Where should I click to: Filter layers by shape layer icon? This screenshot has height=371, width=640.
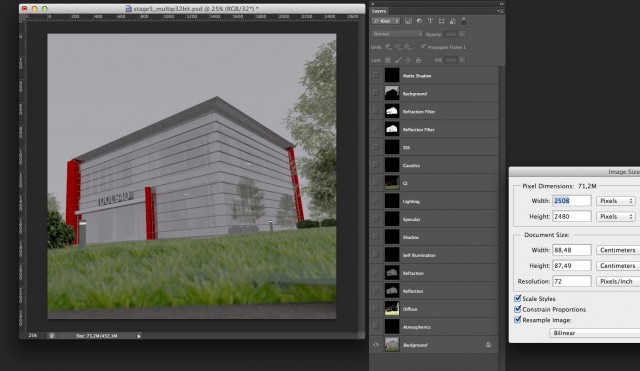click(x=441, y=21)
